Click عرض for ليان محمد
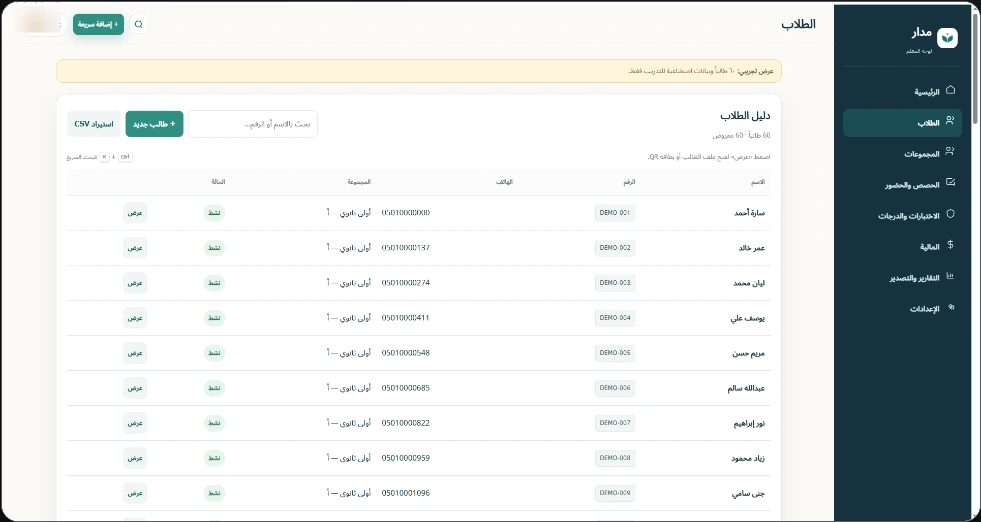 point(135,283)
